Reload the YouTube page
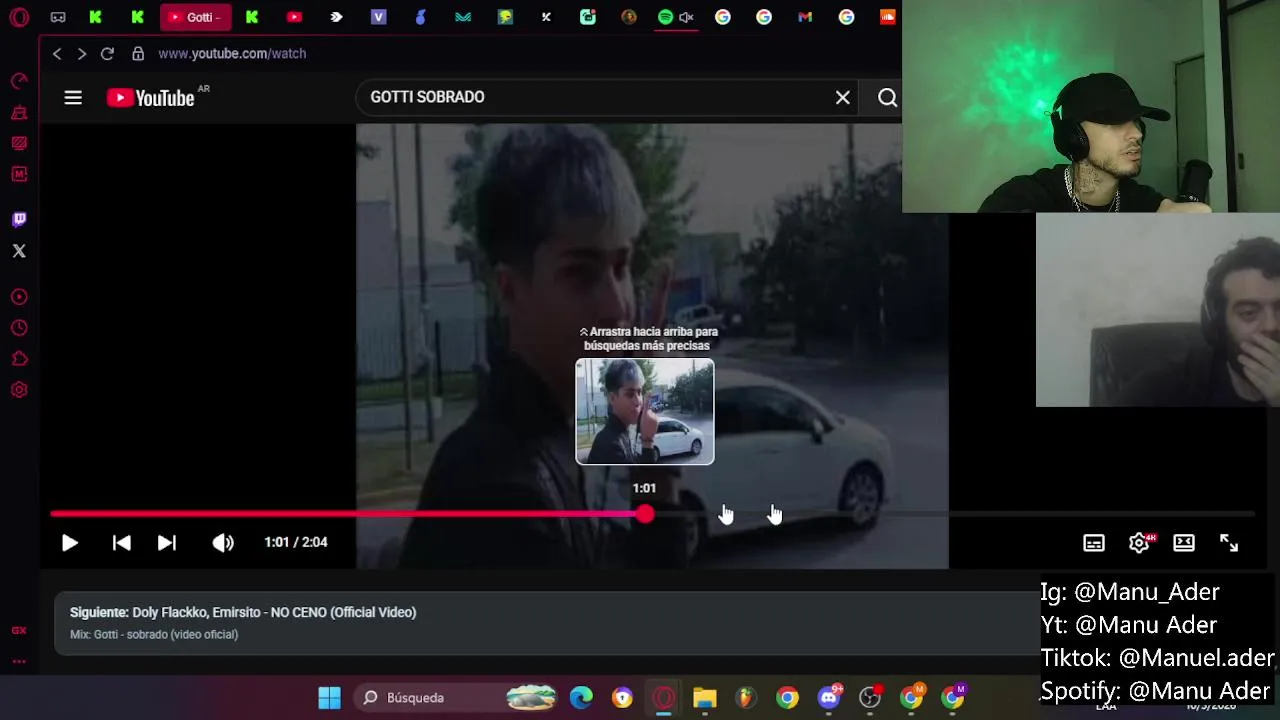This screenshot has width=1280, height=720. pyautogui.click(x=107, y=54)
